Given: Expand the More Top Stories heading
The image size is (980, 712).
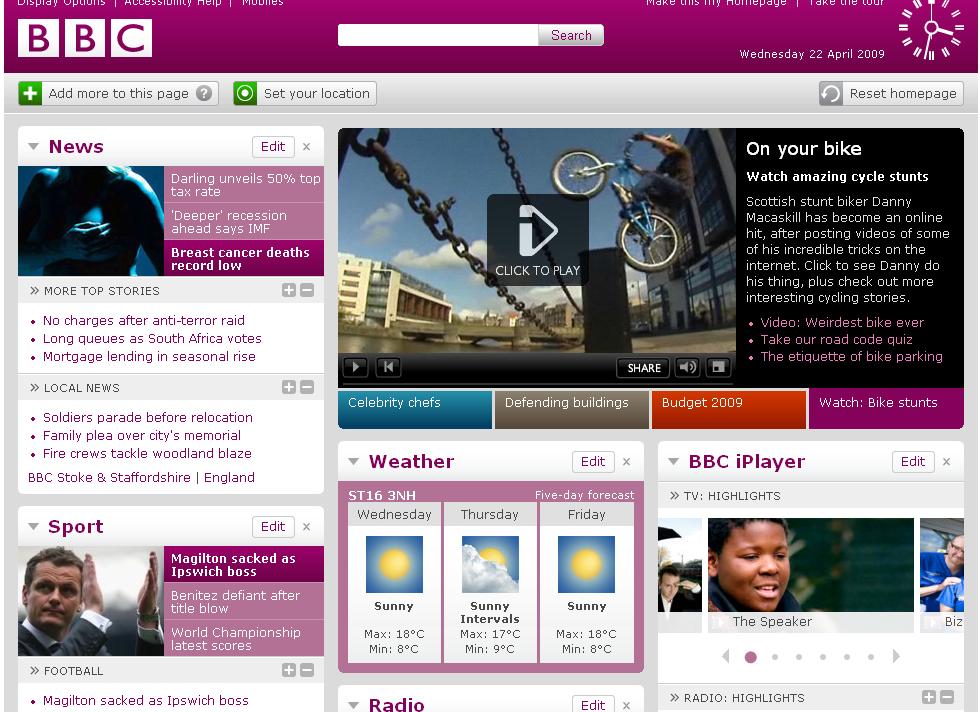Looking at the screenshot, I should click(x=94, y=291).
